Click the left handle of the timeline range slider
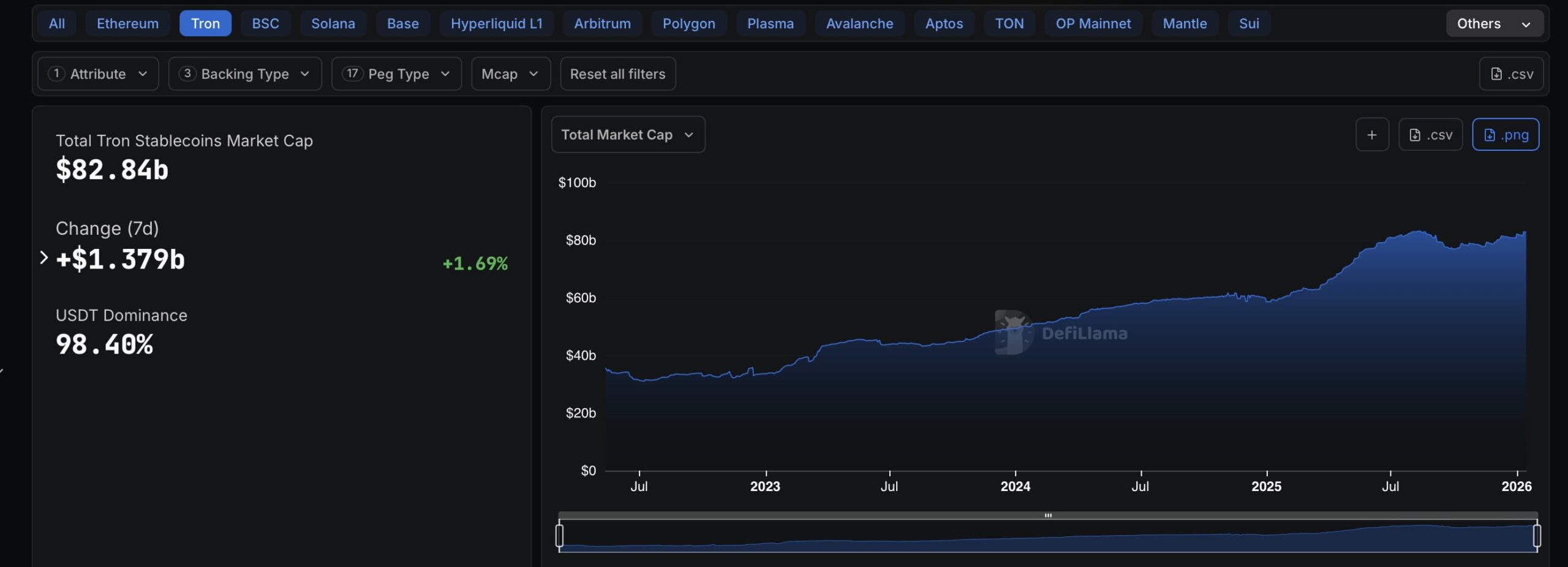Viewport: 1568px width, 567px height. pyautogui.click(x=559, y=535)
